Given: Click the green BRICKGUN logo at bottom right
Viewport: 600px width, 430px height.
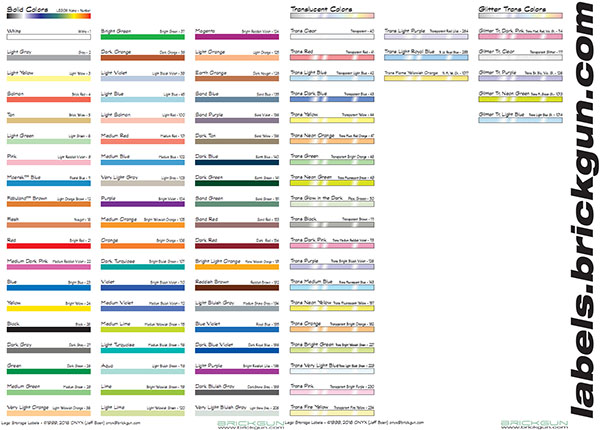Looking at the screenshot, I should point(535,423).
